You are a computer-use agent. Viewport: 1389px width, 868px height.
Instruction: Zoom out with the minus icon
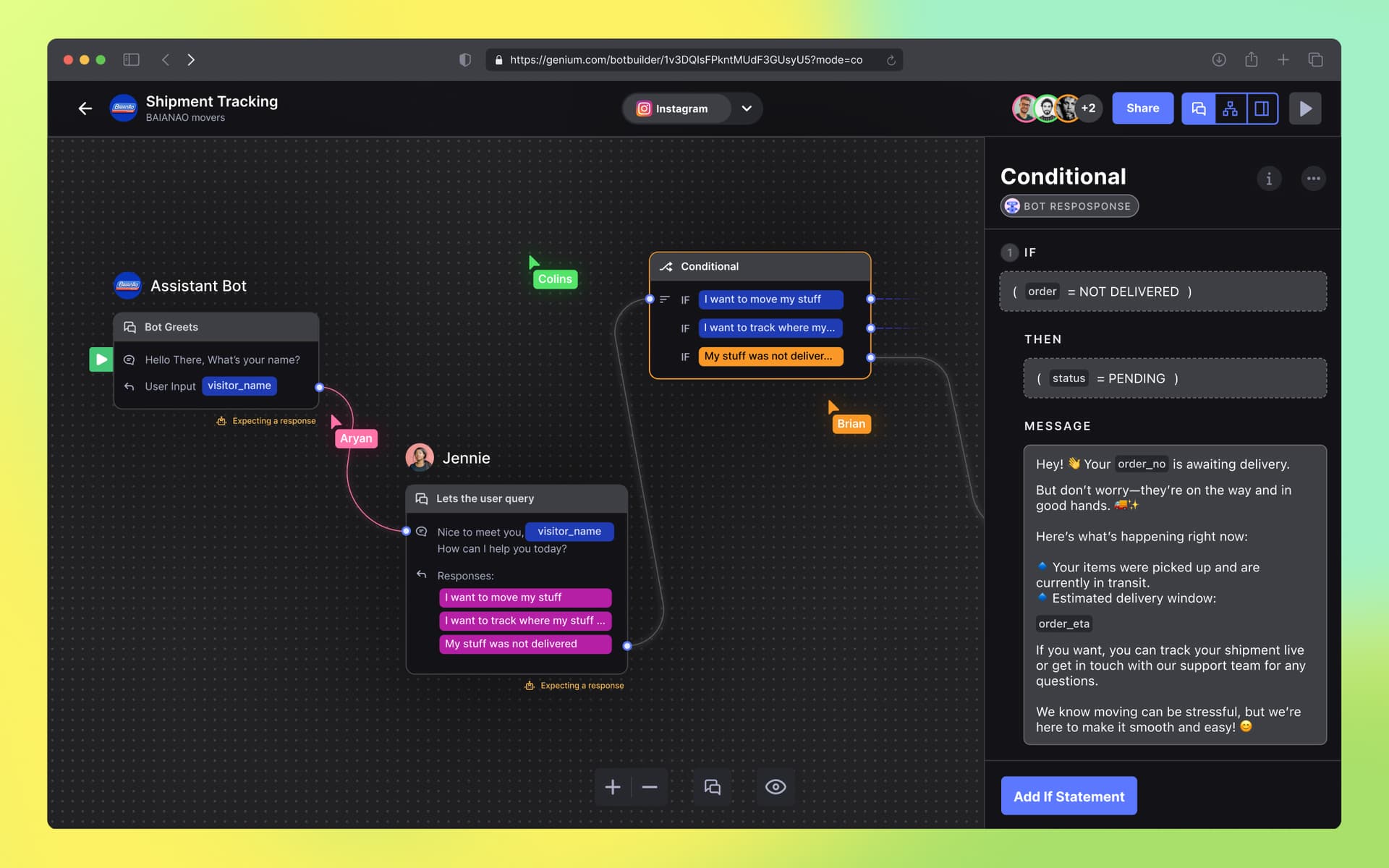pos(650,787)
